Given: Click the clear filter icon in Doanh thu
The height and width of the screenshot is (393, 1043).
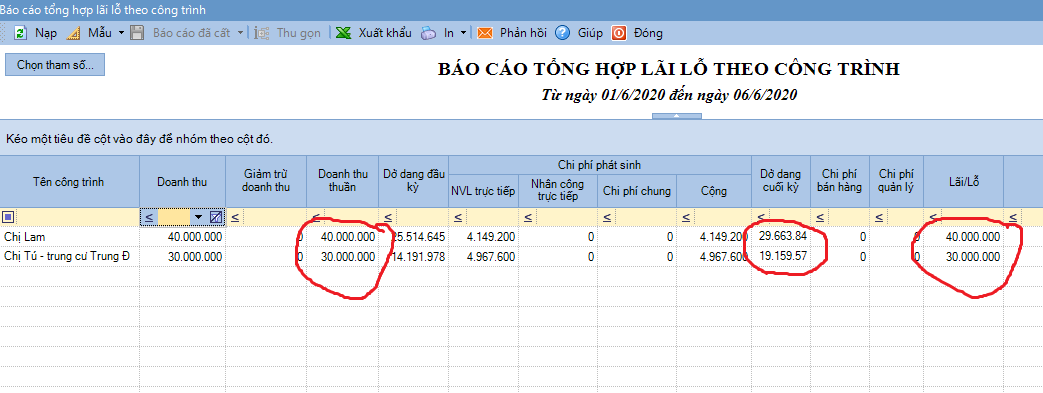Looking at the screenshot, I should (x=216, y=217).
